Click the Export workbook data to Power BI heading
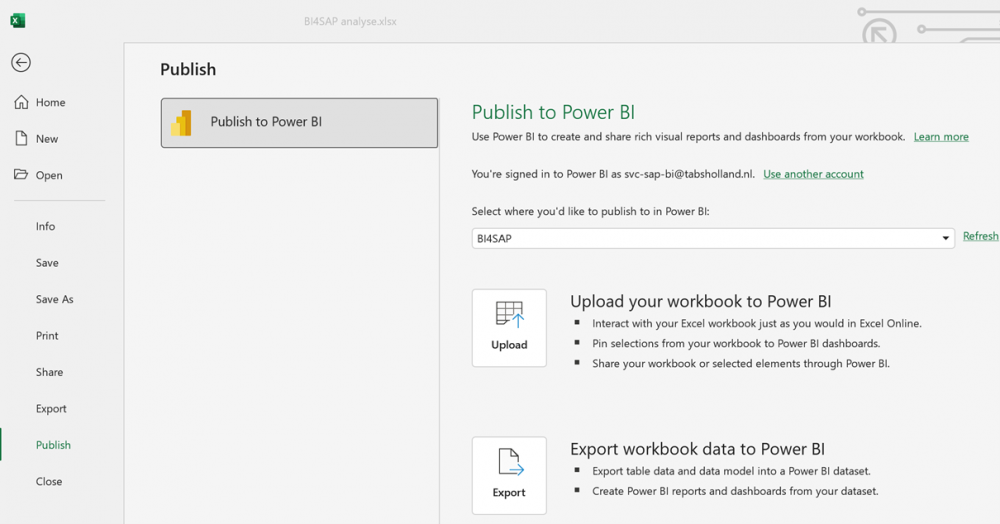The image size is (1000, 524). click(x=697, y=449)
